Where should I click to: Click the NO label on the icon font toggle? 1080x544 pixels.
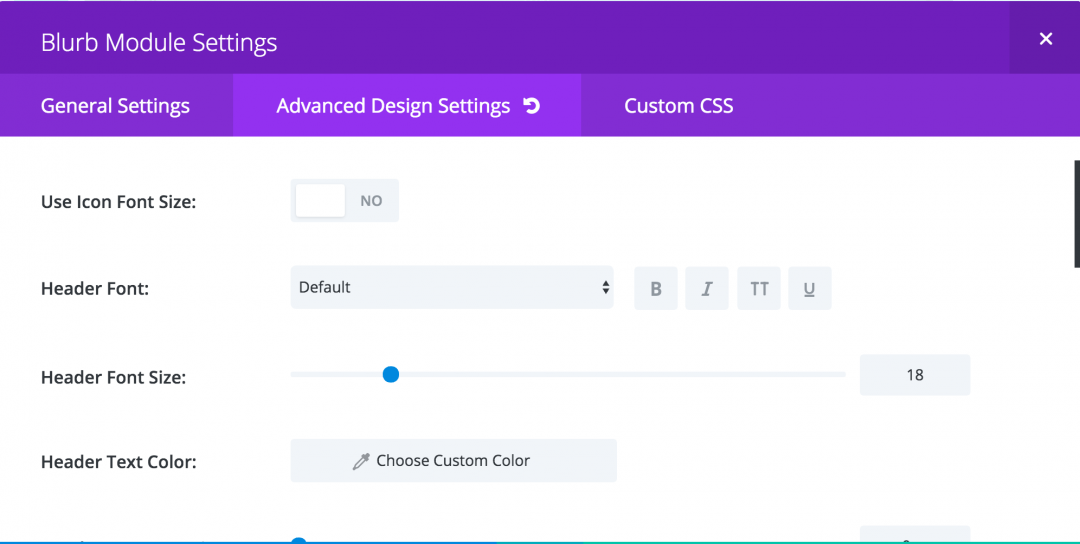(371, 201)
